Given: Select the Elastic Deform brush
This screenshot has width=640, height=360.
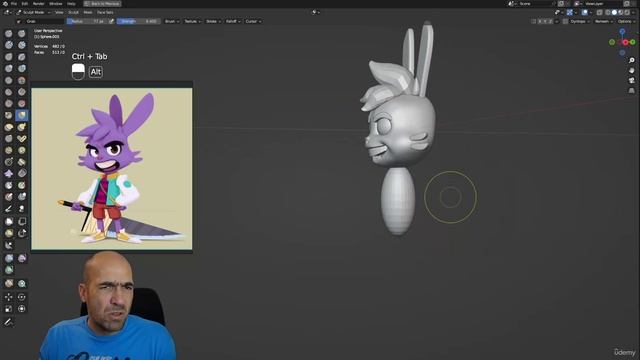Looking at the screenshot, I should (9, 127).
